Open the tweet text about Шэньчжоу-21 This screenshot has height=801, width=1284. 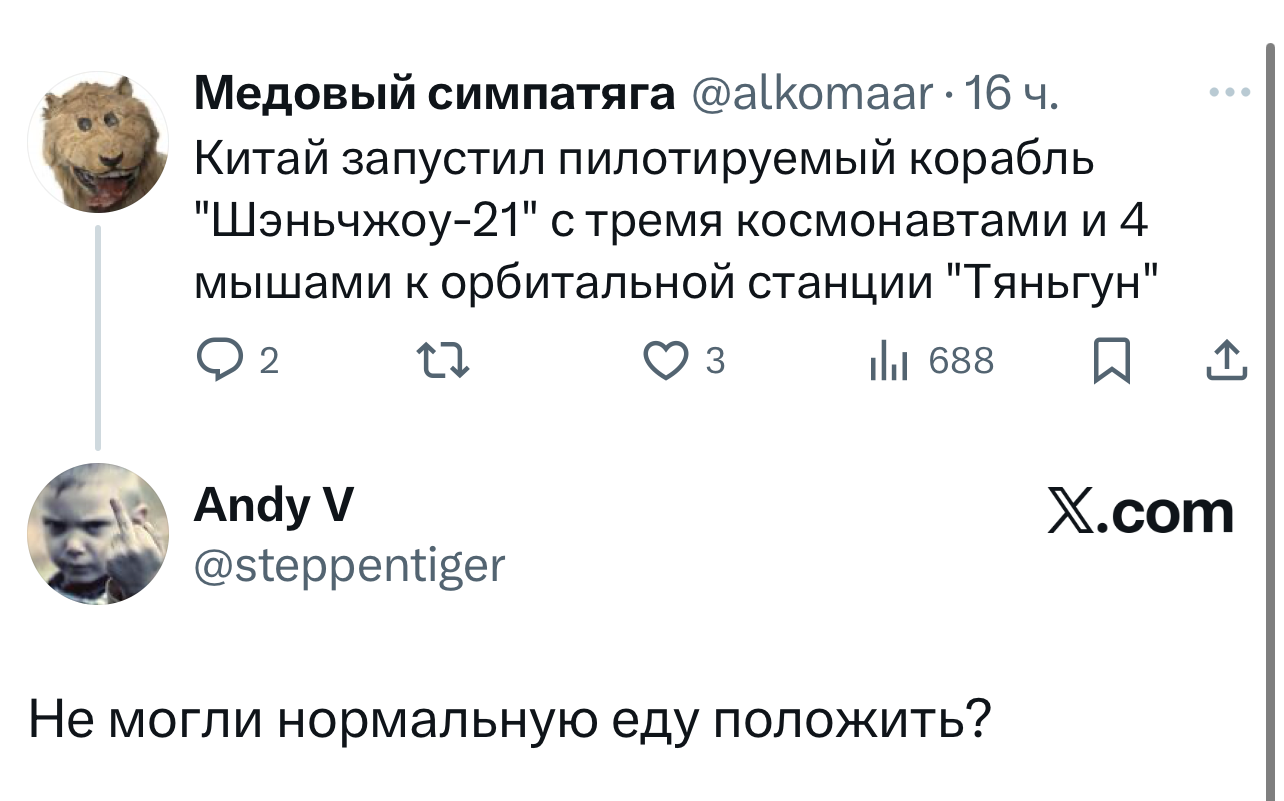pyautogui.click(x=670, y=221)
